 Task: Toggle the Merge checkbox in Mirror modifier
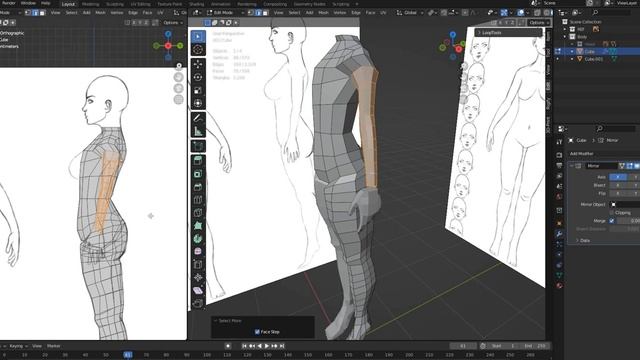pyautogui.click(x=611, y=221)
